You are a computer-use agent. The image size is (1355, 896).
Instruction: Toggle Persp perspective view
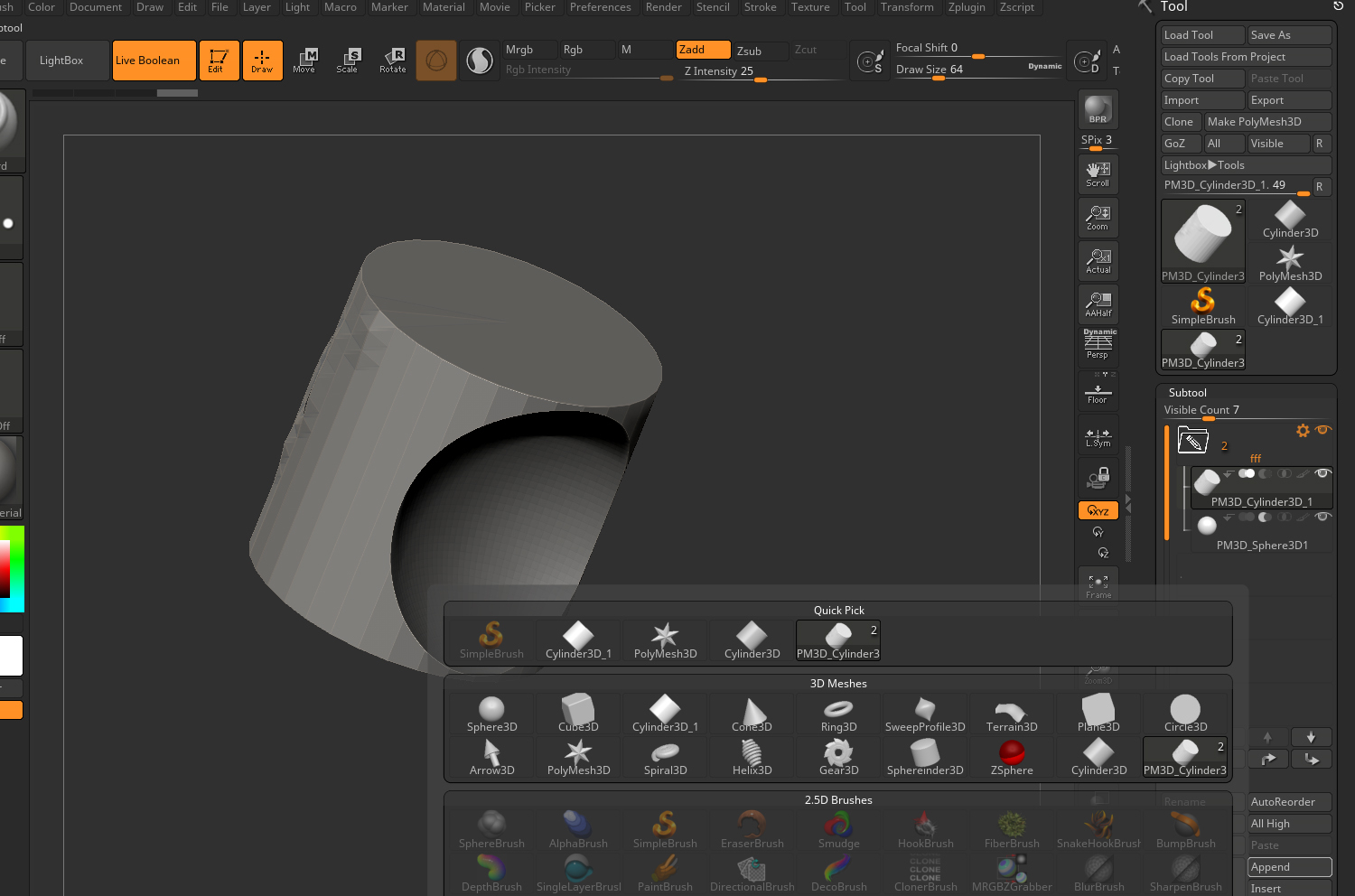(1098, 345)
